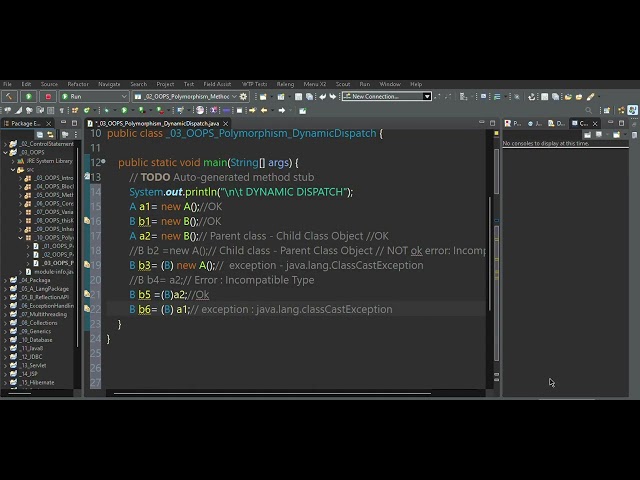The width and height of the screenshot is (640, 480).
Task: Collapse the src folder node
Action: pos(13,169)
